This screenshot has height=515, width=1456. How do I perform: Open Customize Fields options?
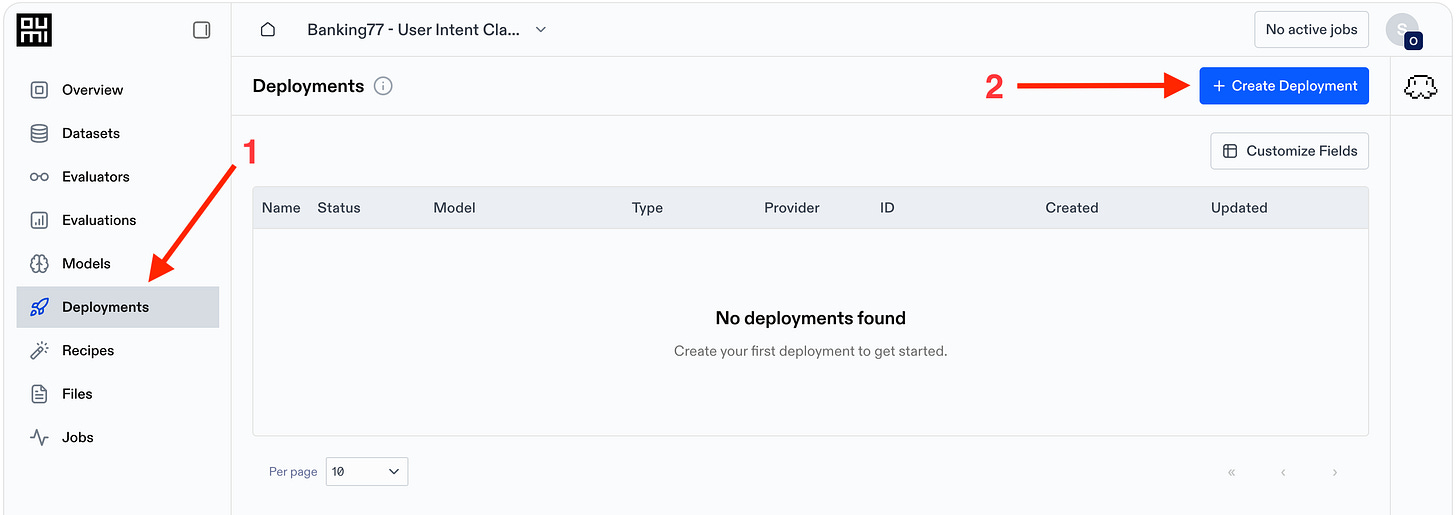(x=1290, y=151)
